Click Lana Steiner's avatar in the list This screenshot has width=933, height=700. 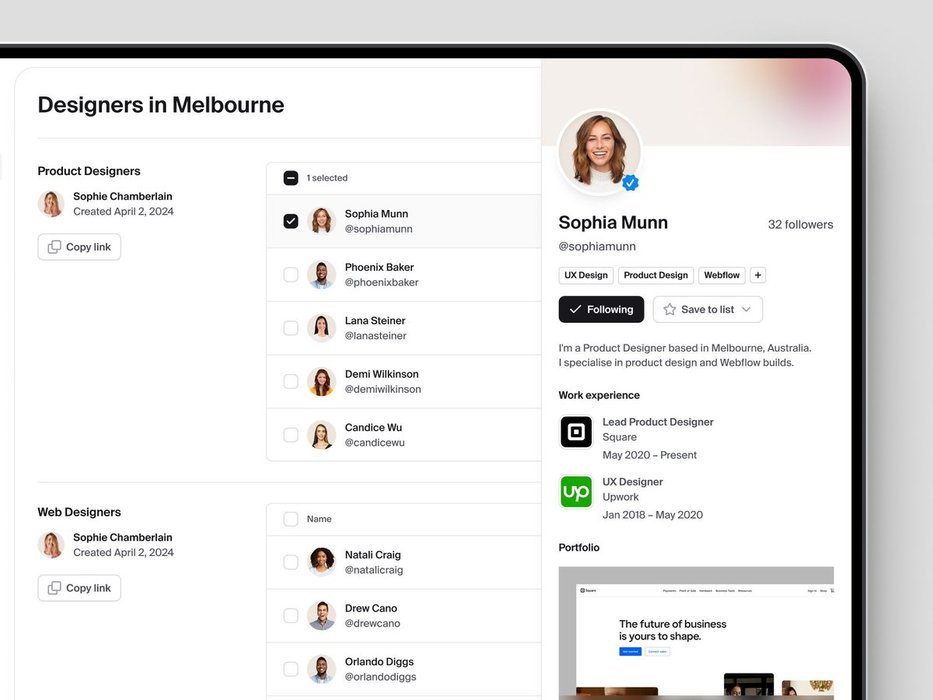[321, 328]
